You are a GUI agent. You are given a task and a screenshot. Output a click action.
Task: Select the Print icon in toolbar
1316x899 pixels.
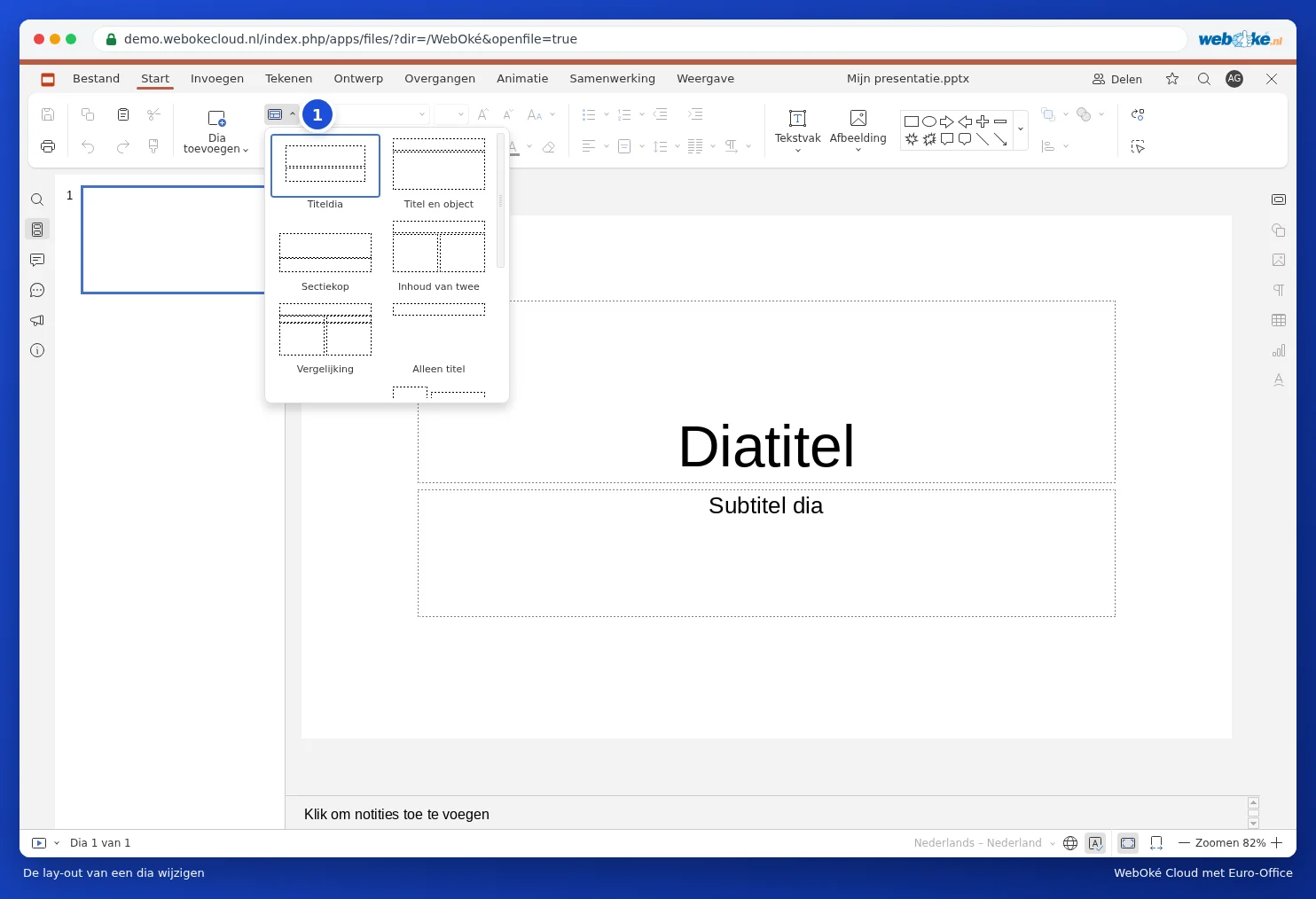pos(48,146)
